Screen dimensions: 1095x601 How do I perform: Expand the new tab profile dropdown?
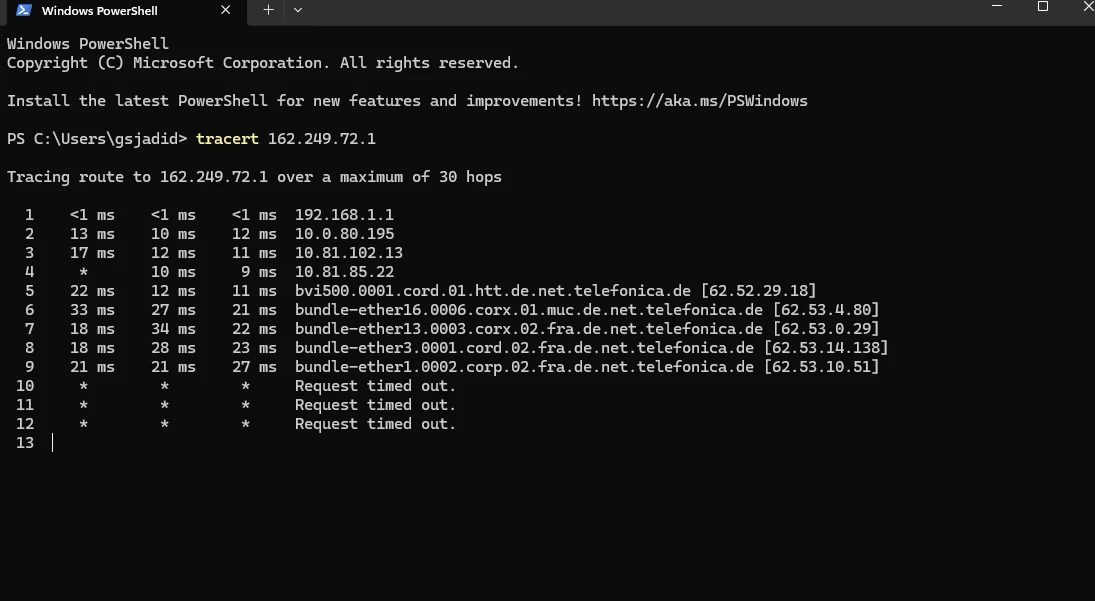[297, 10]
